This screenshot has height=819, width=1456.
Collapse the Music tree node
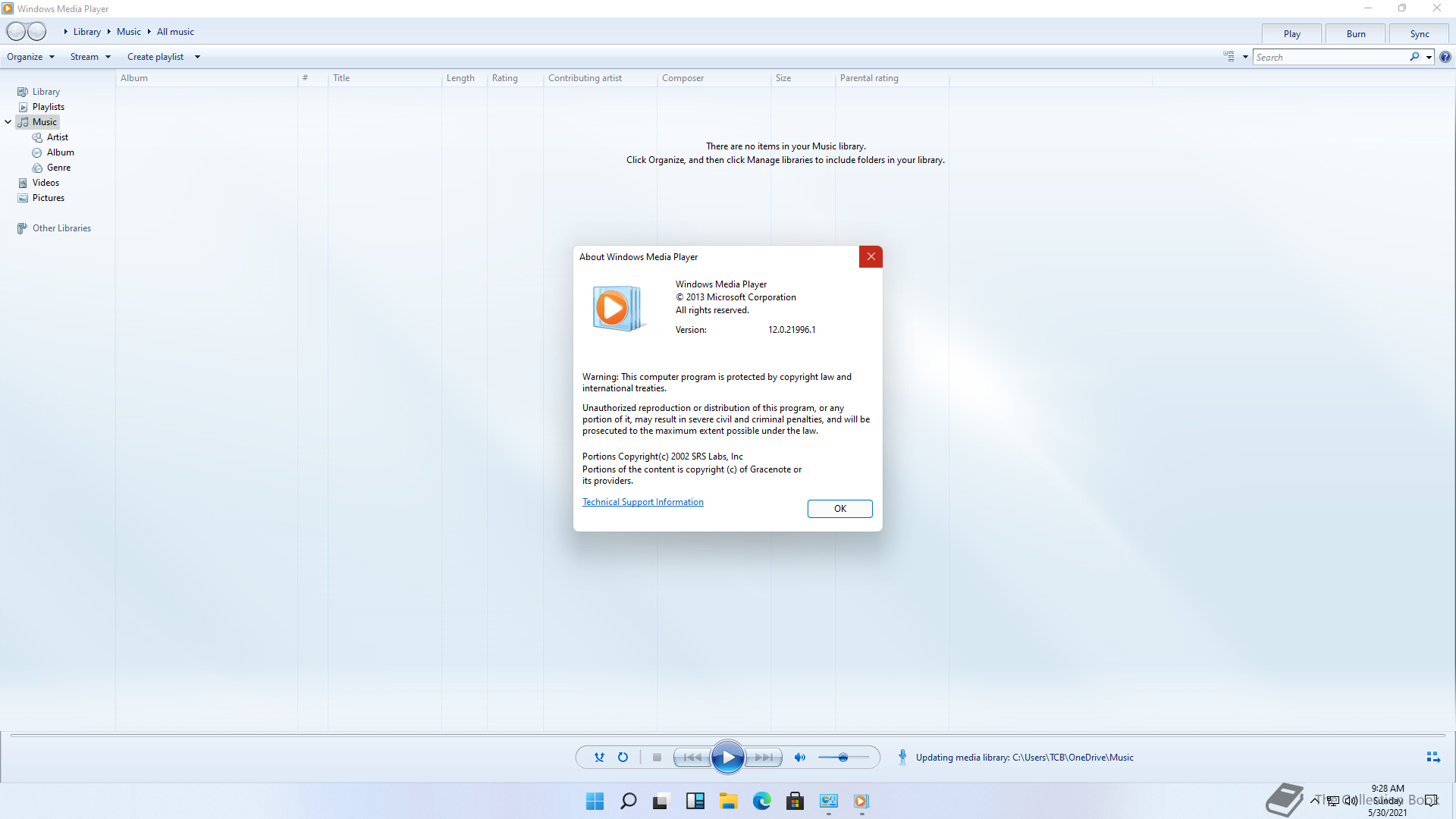click(x=8, y=122)
